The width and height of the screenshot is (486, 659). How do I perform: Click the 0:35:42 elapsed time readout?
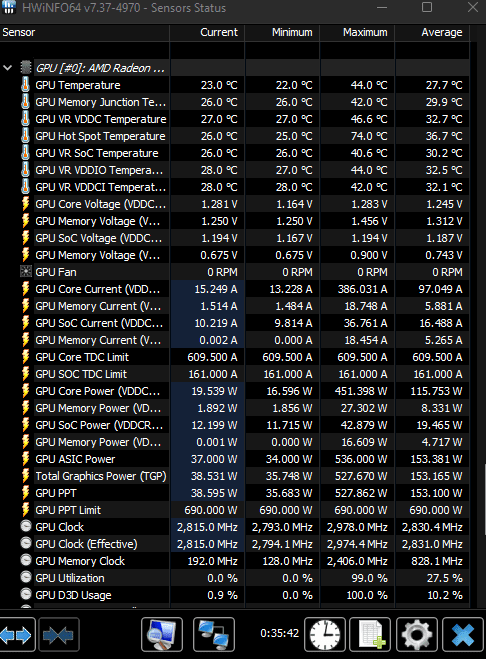[x=280, y=633]
